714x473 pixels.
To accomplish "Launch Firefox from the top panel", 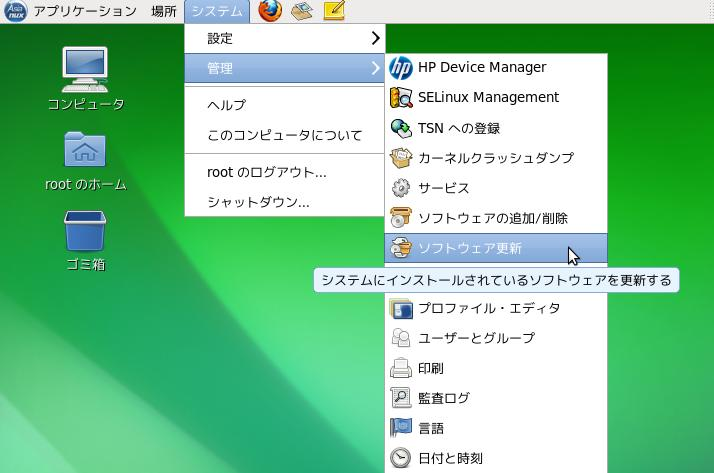I will (x=270, y=12).
